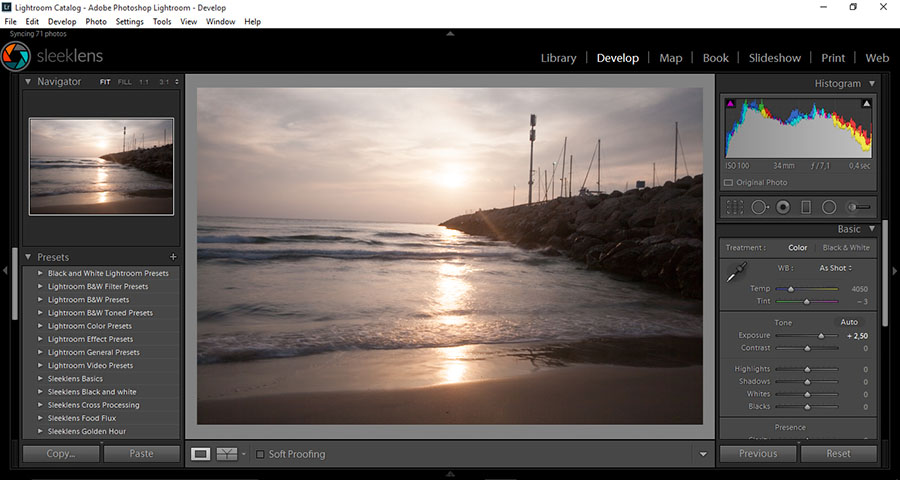
Task: Toggle the Original Photo checkbox
Action: click(728, 183)
